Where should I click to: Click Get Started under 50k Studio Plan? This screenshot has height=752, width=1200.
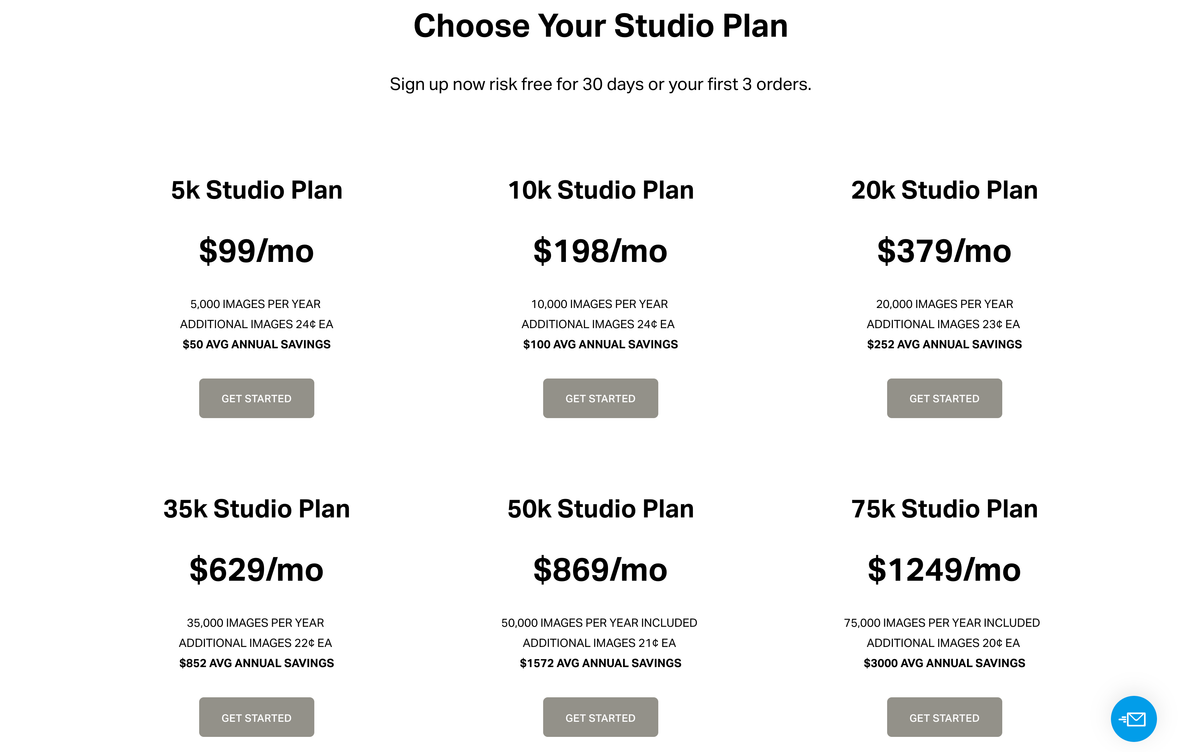600,717
